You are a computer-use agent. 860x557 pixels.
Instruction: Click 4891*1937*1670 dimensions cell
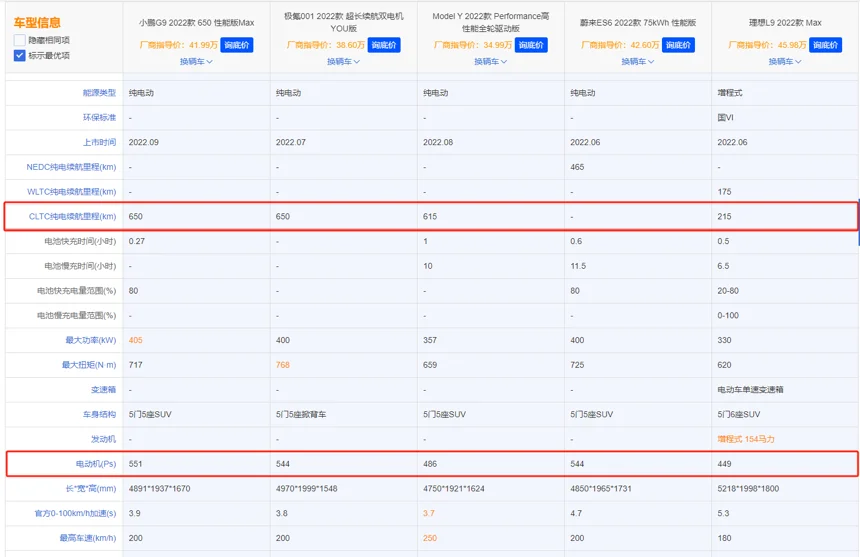pos(160,488)
